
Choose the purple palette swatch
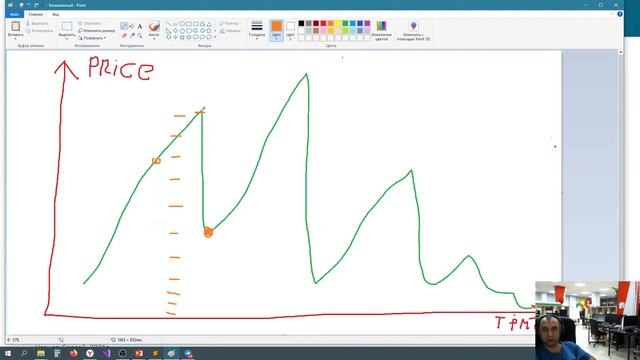pyautogui.click(x=367, y=23)
